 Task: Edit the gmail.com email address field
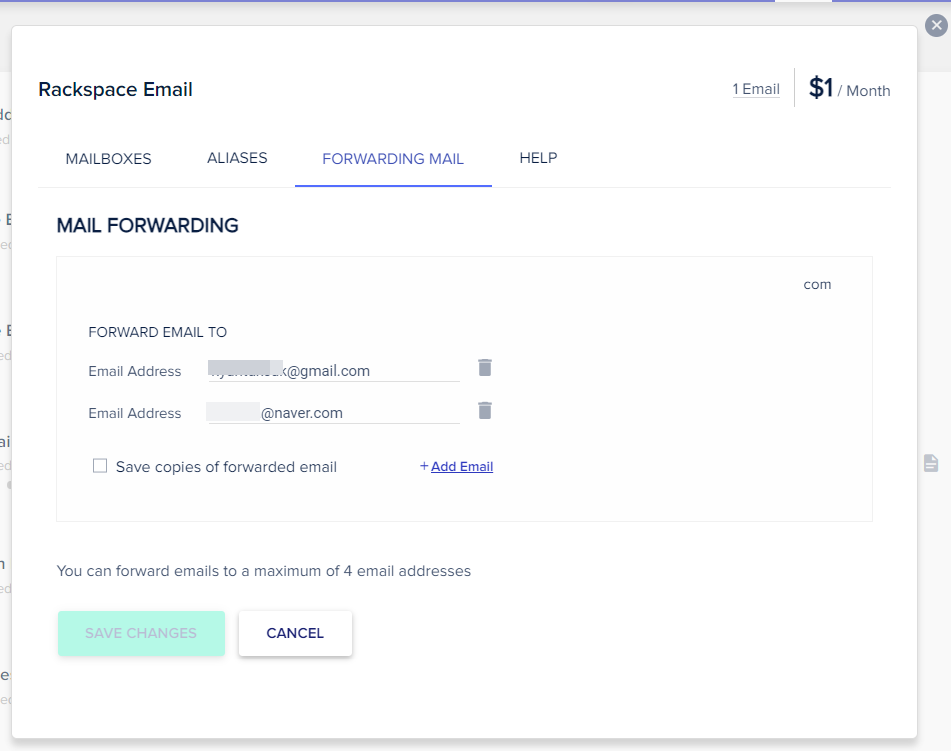tap(334, 370)
